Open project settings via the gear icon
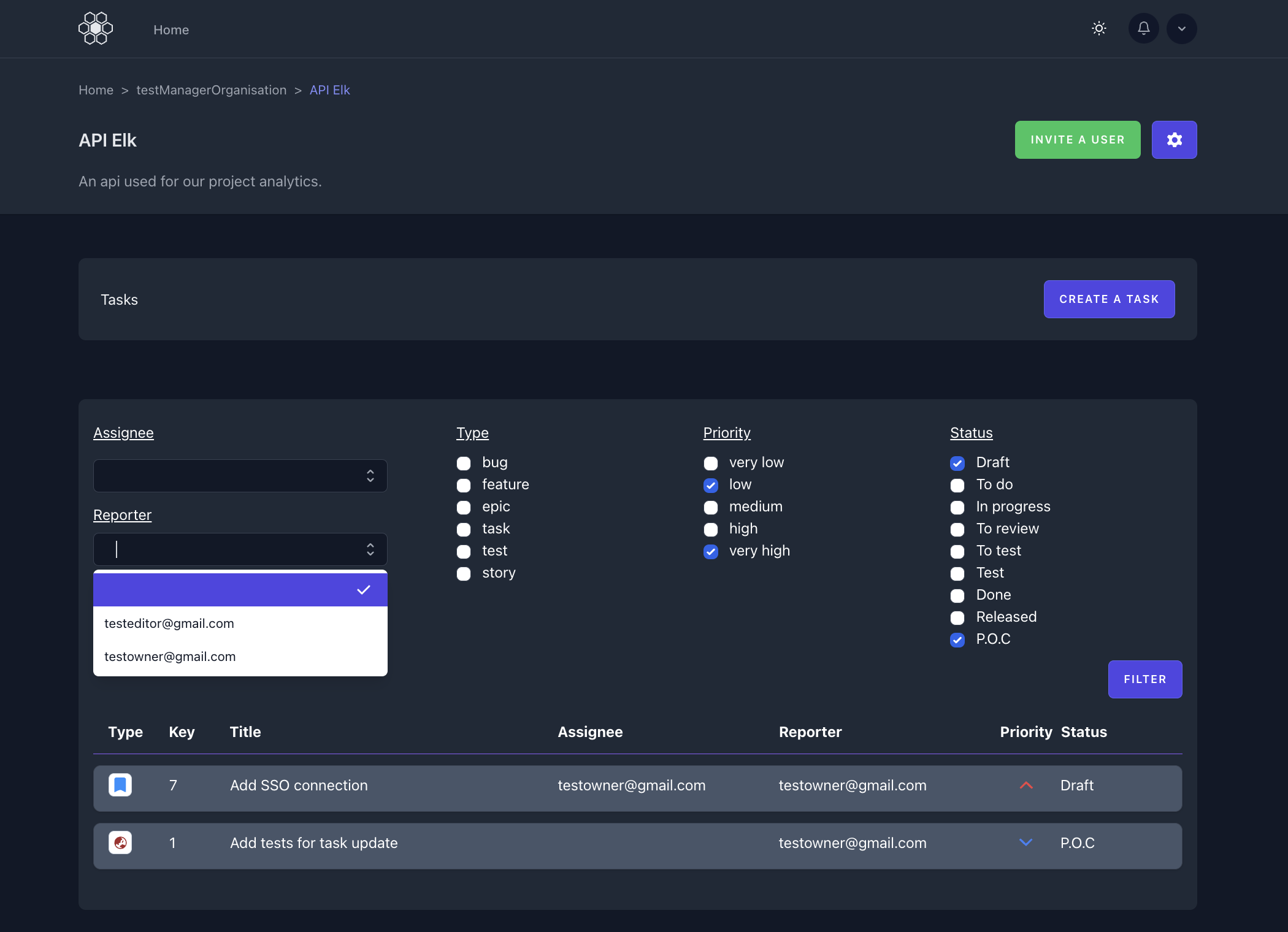This screenshot has height=932, width=1288. (x=1174, y=139)
